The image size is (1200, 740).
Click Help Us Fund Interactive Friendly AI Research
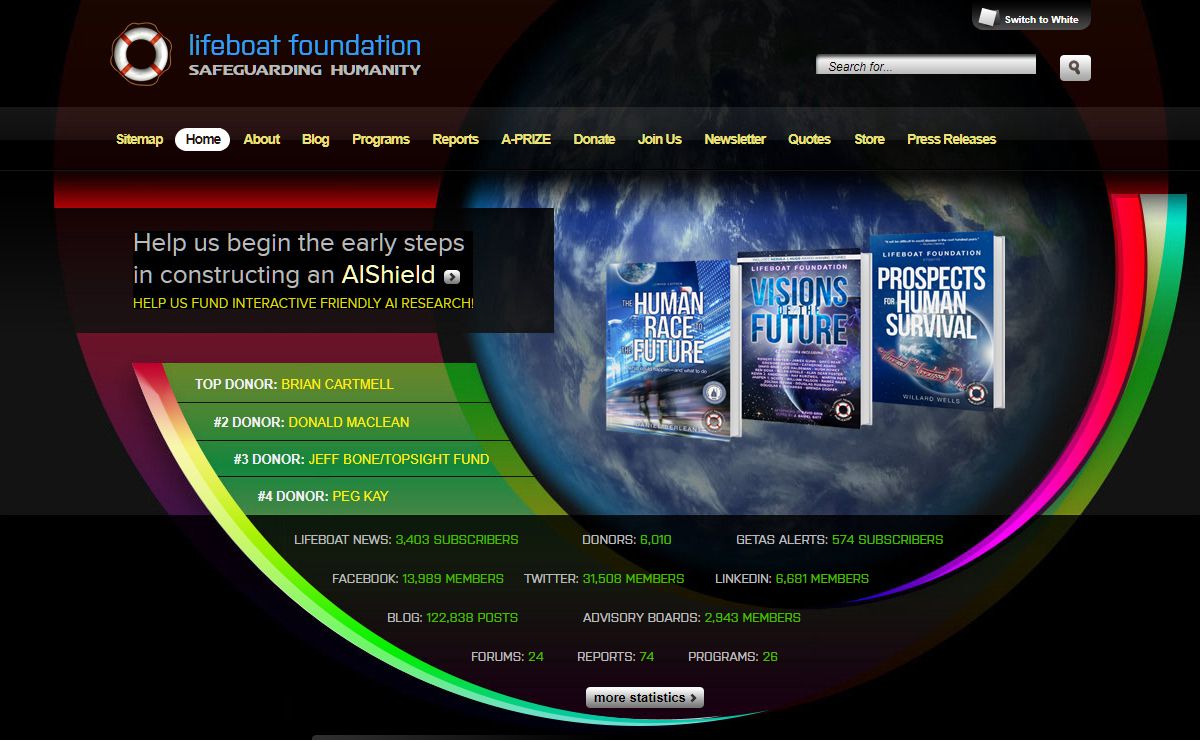(x=304, y=302)
